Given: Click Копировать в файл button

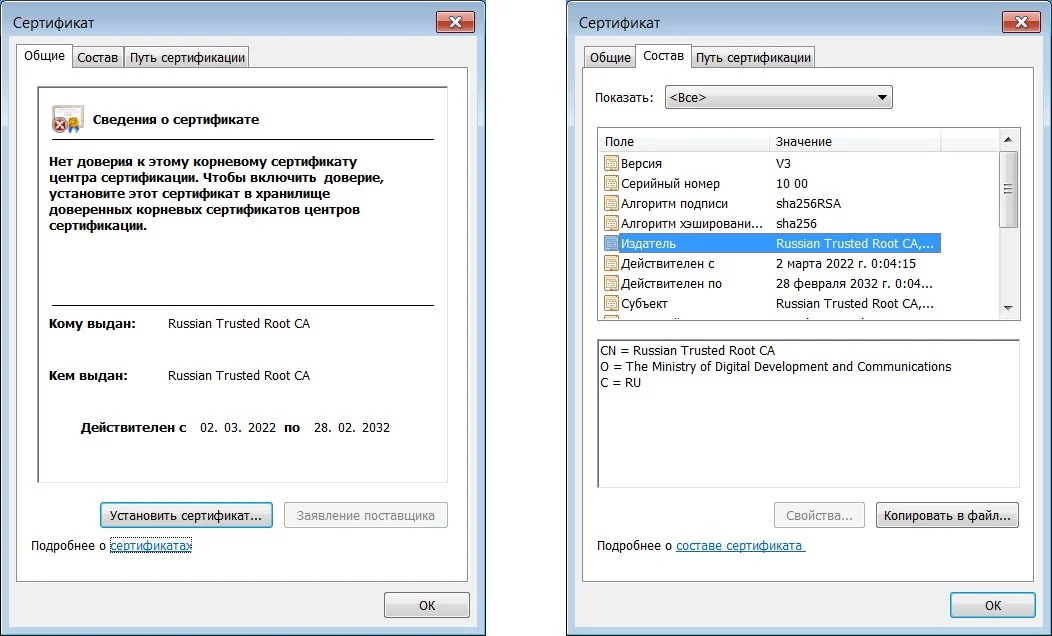Looking at the screenshot, I should click(x=947, y=515).
